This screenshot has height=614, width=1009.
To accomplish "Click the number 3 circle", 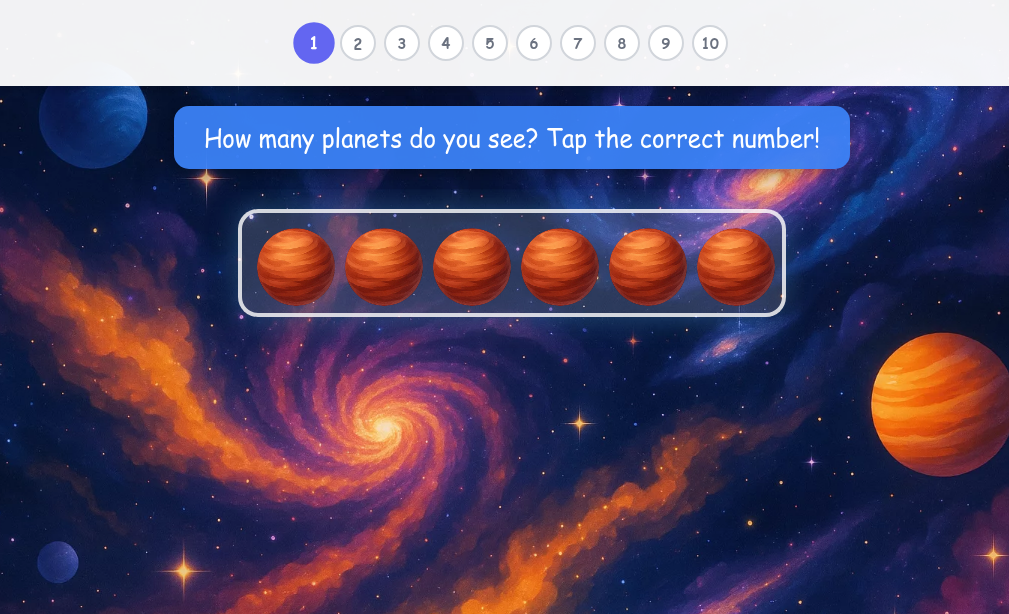I will 401,43.
